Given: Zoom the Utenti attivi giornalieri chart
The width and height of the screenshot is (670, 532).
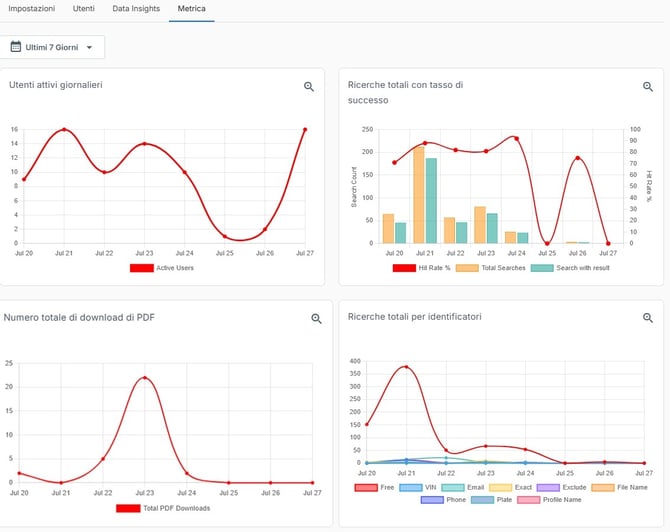Looking at the screenshot, I should pyautogui.click(x=309, y=87).
